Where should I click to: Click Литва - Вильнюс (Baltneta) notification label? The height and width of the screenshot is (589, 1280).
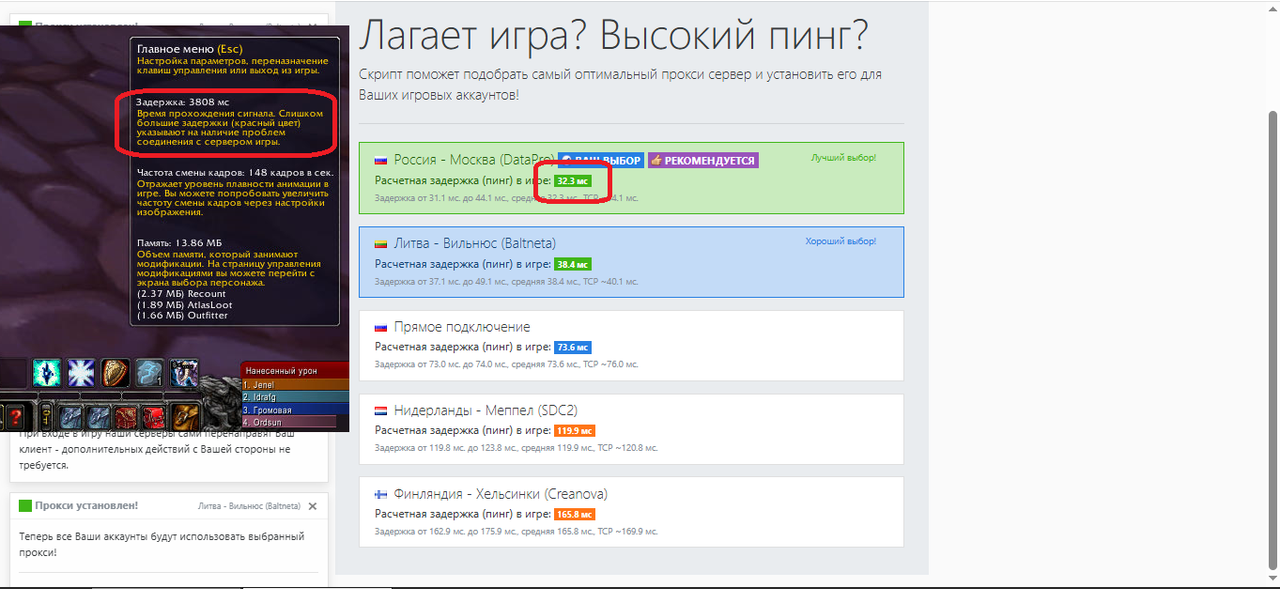(250, 506)
